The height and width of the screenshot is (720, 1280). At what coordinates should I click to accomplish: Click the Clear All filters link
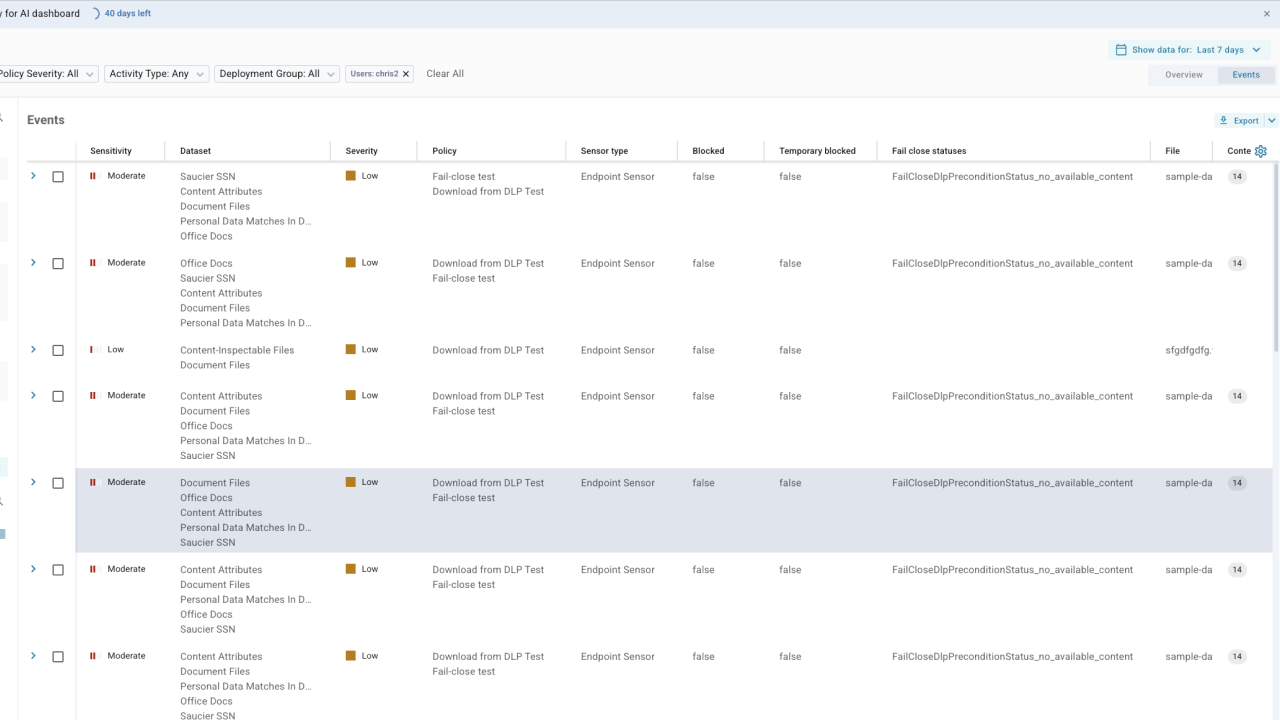pyautogui.click(x=445, y=74)
